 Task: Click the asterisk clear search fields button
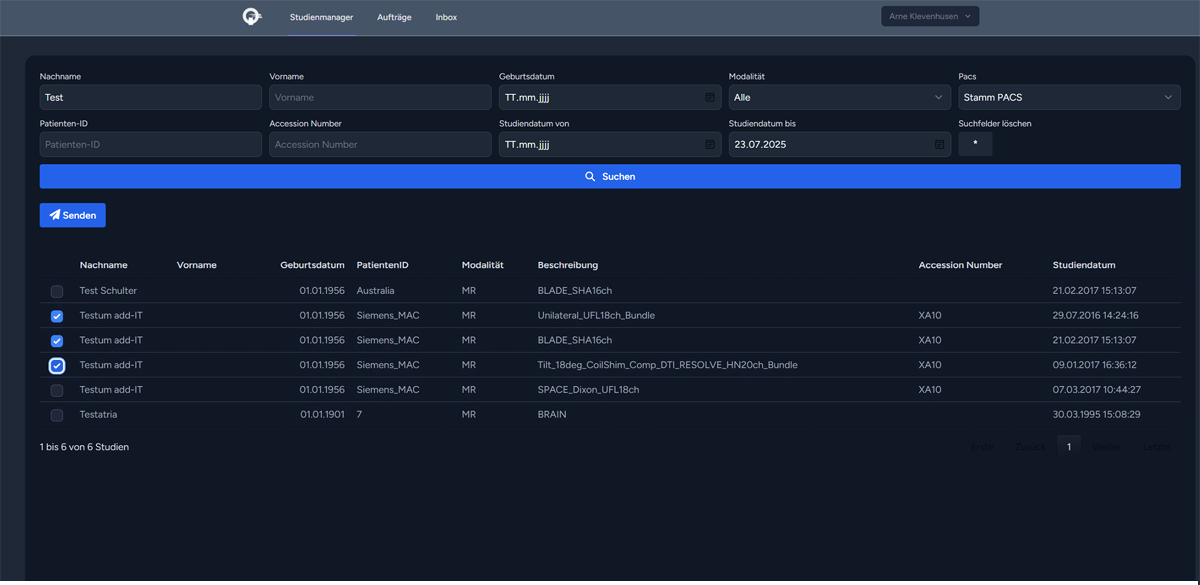[x=975, y=144]
